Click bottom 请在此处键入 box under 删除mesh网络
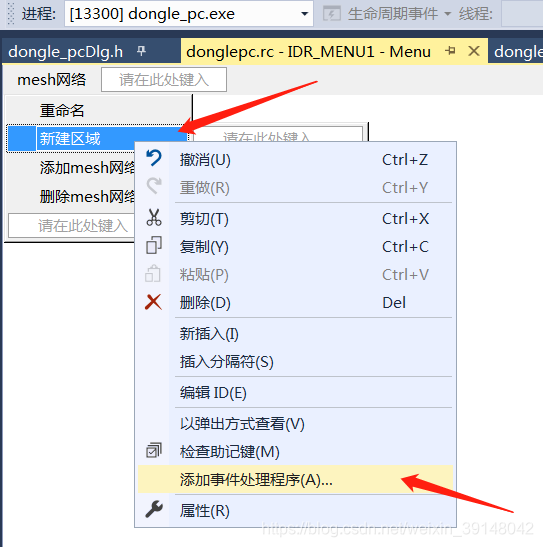 71,225
